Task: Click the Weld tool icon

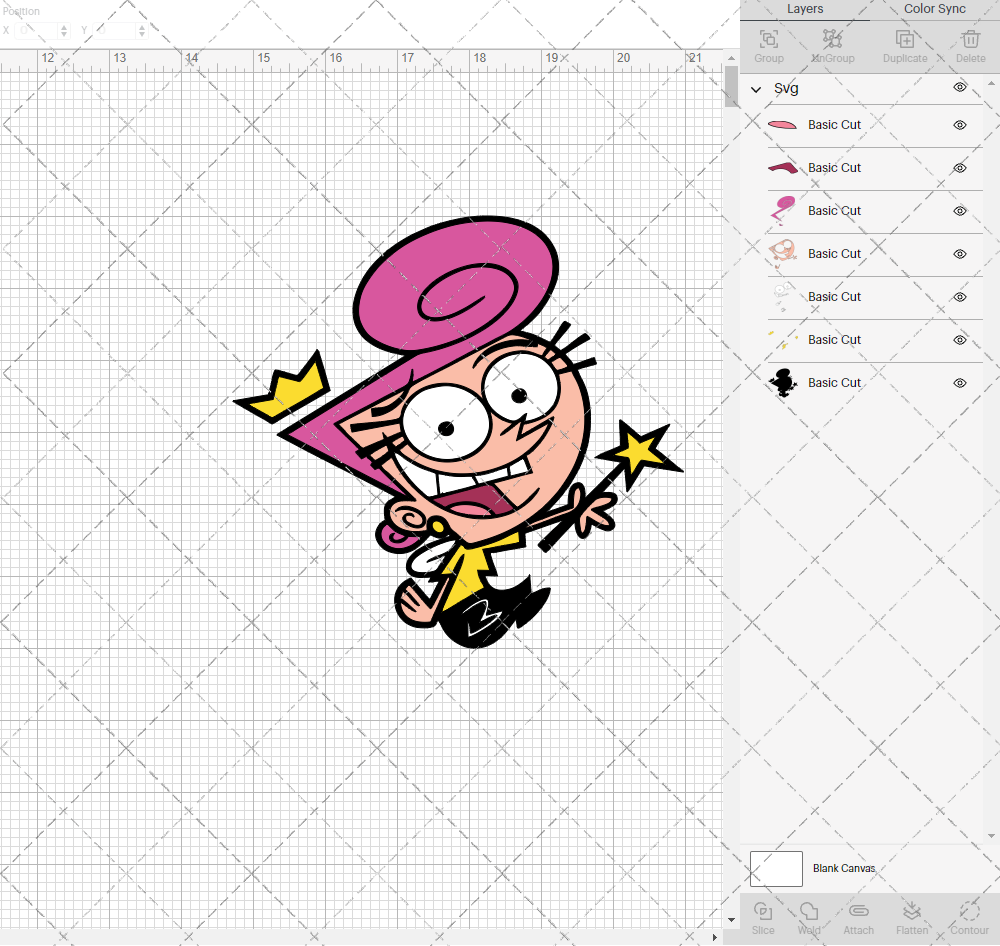Action: (x=809, y=911)
